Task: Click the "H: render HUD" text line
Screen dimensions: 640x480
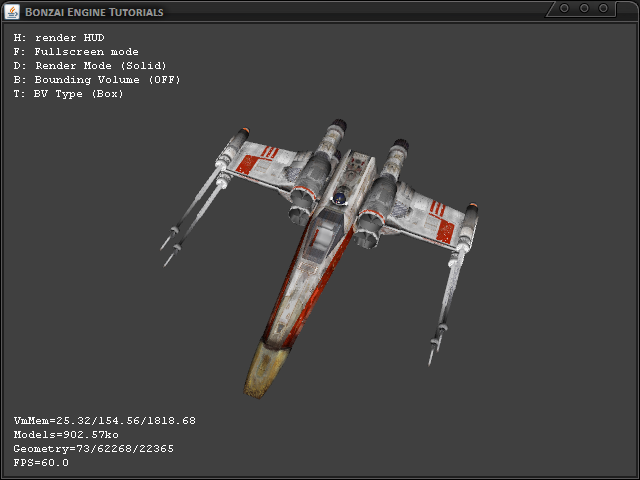Action: [x=62, y=38]
